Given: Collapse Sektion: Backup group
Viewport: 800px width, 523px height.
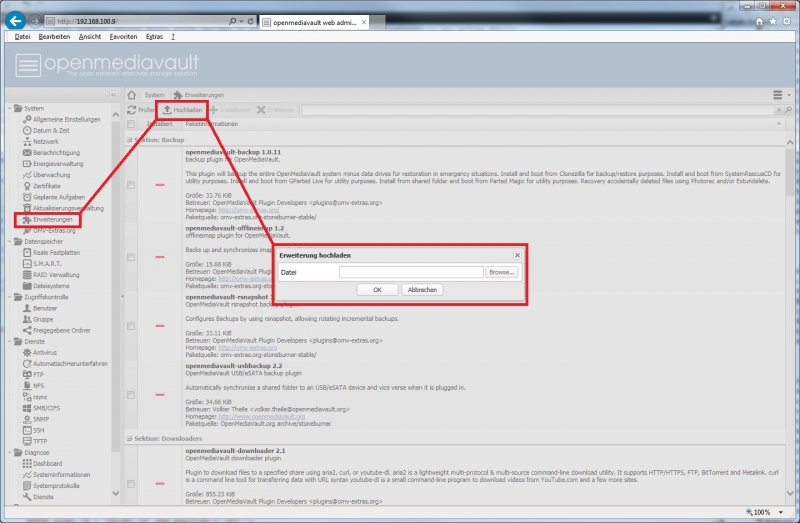Looking at the screenshot, I should [129, 140].
